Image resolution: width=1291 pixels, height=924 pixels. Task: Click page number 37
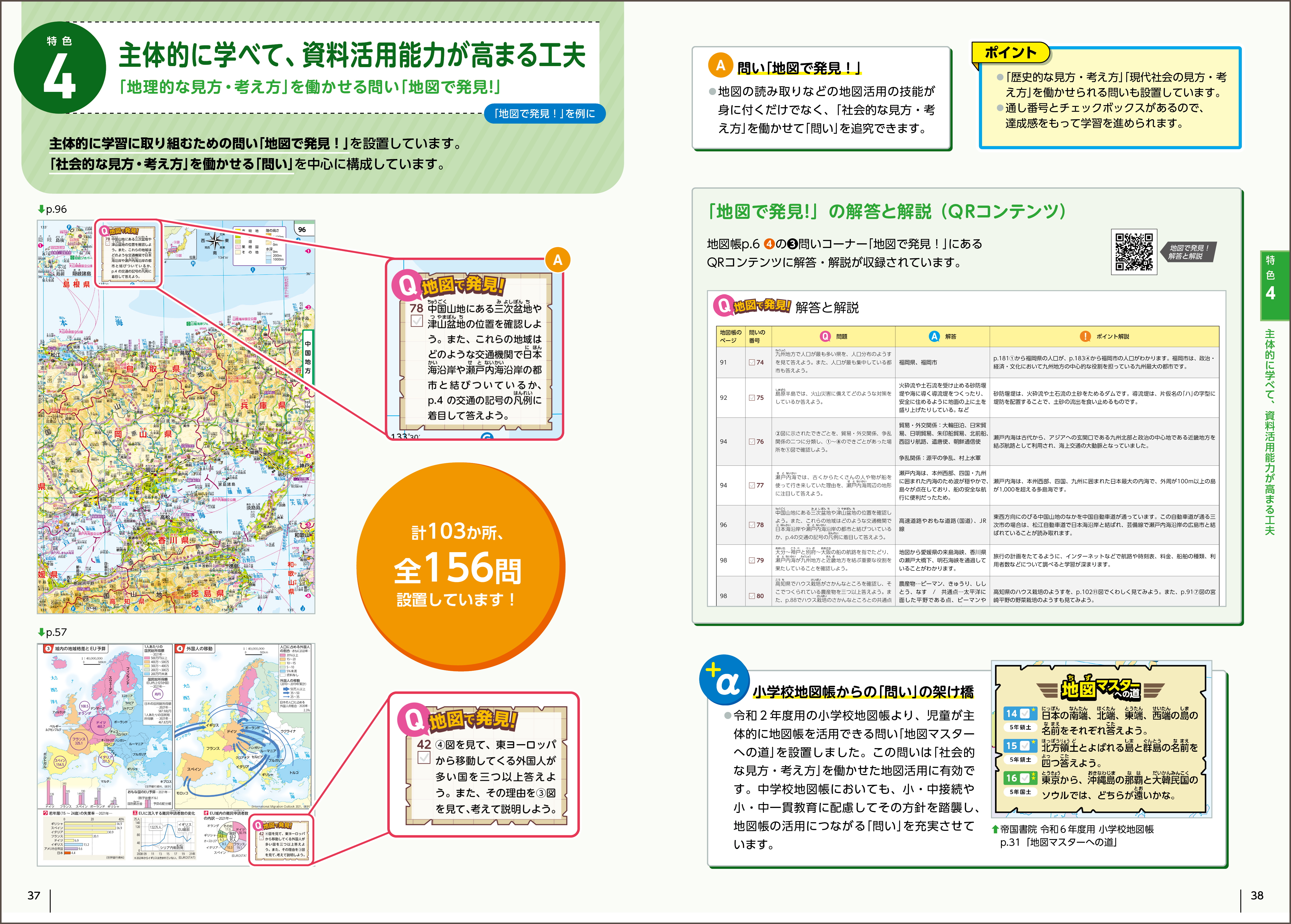[34, 896]
